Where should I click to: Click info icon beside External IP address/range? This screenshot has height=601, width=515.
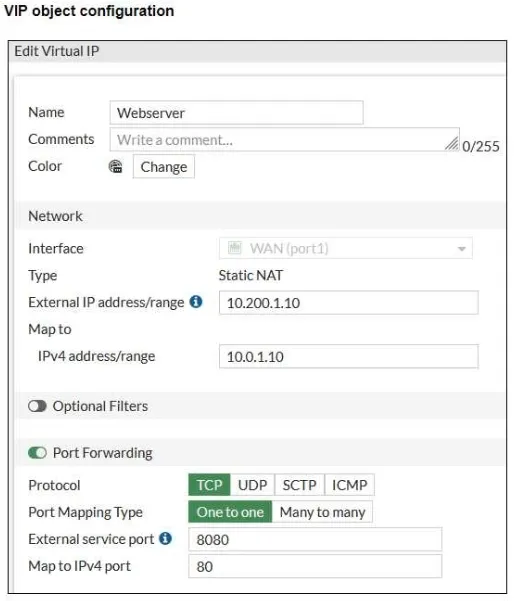coord(196,302)
